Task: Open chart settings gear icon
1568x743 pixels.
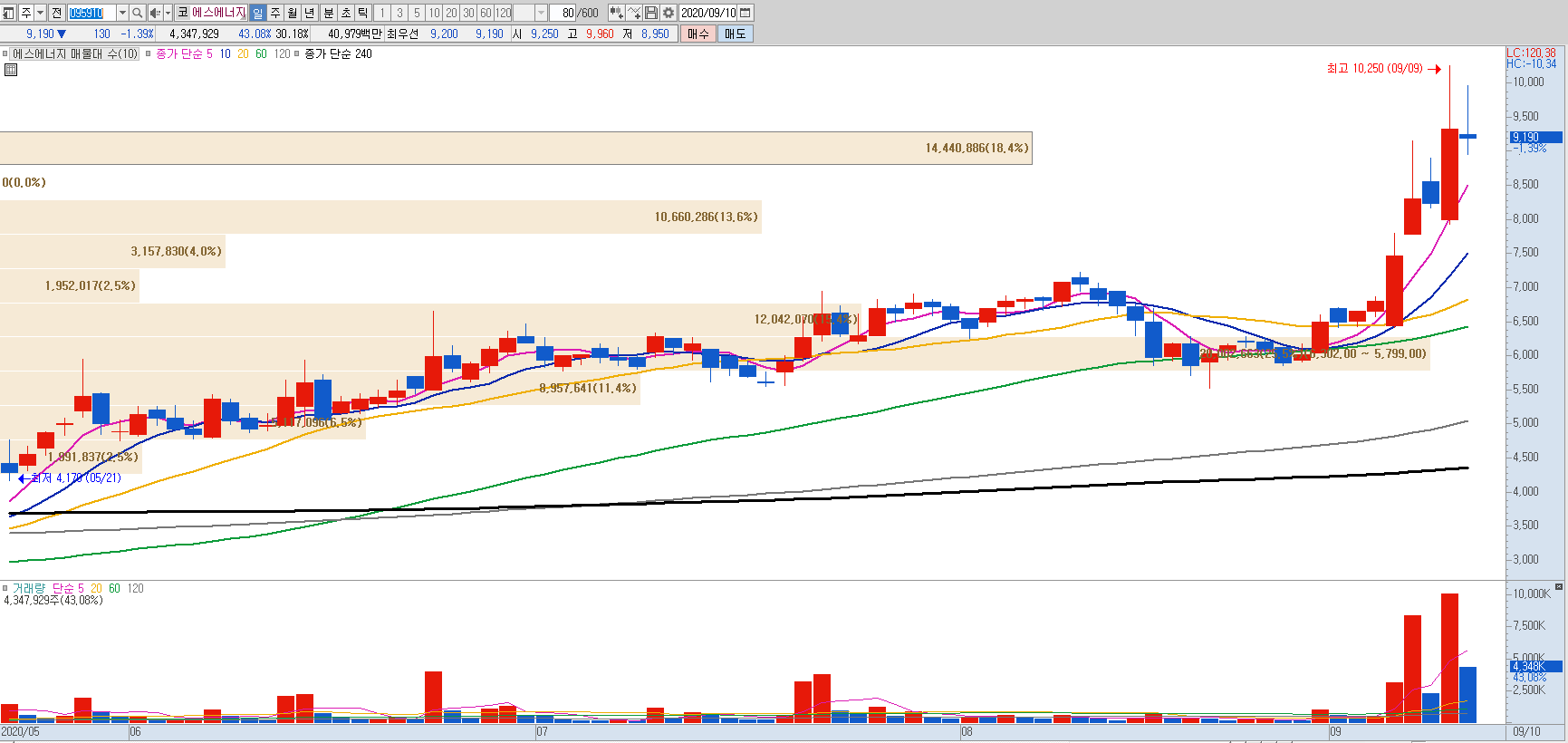Action: (669, 13)
